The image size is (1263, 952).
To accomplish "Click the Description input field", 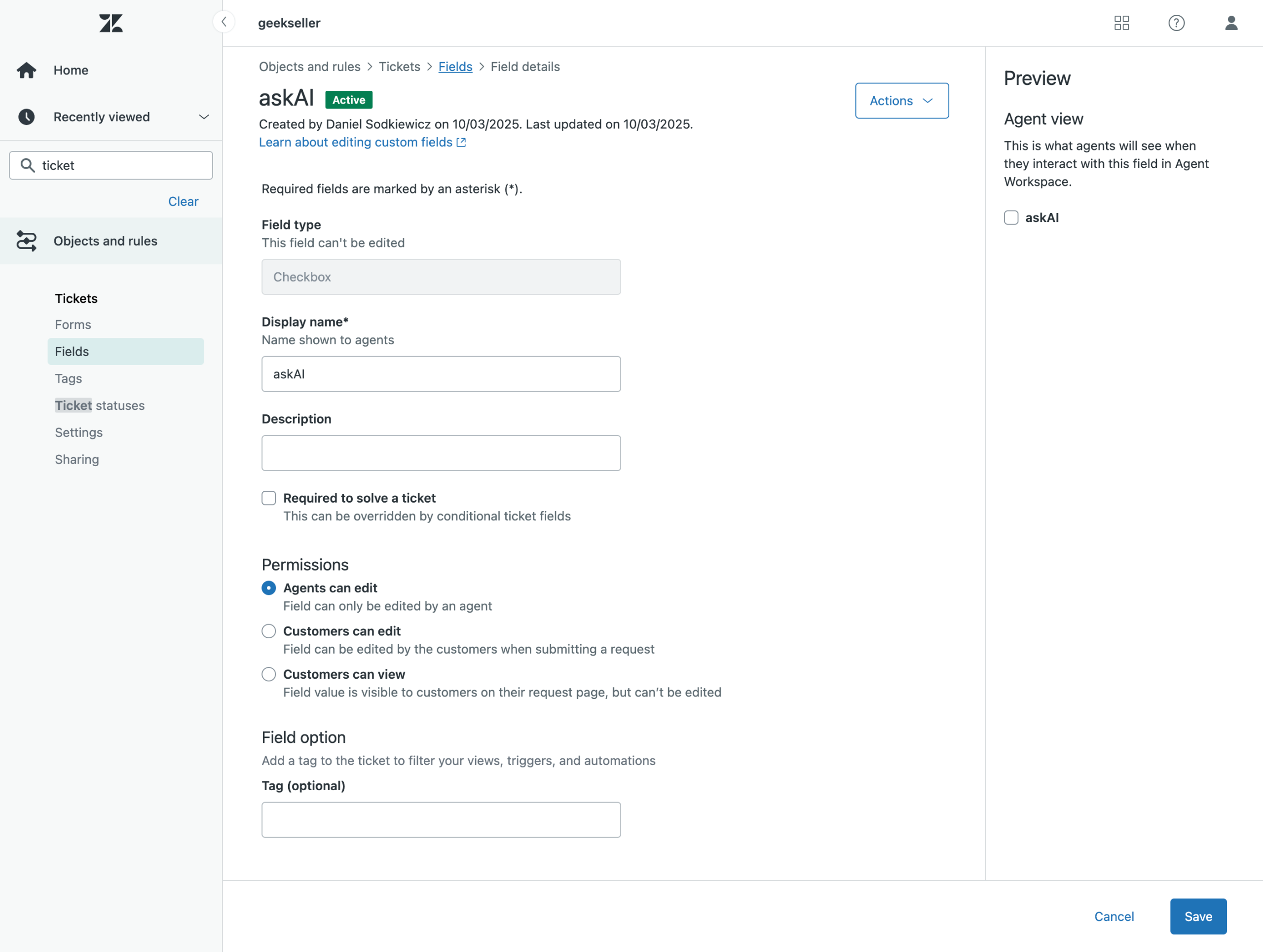I will [x=441, y=453].
